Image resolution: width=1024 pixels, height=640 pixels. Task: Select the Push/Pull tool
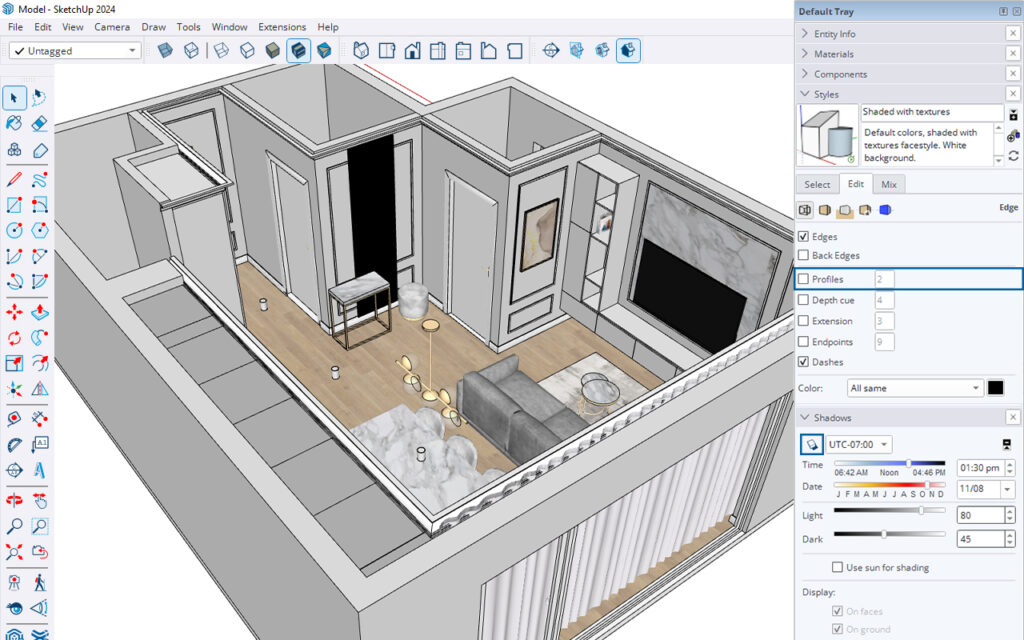40,312
